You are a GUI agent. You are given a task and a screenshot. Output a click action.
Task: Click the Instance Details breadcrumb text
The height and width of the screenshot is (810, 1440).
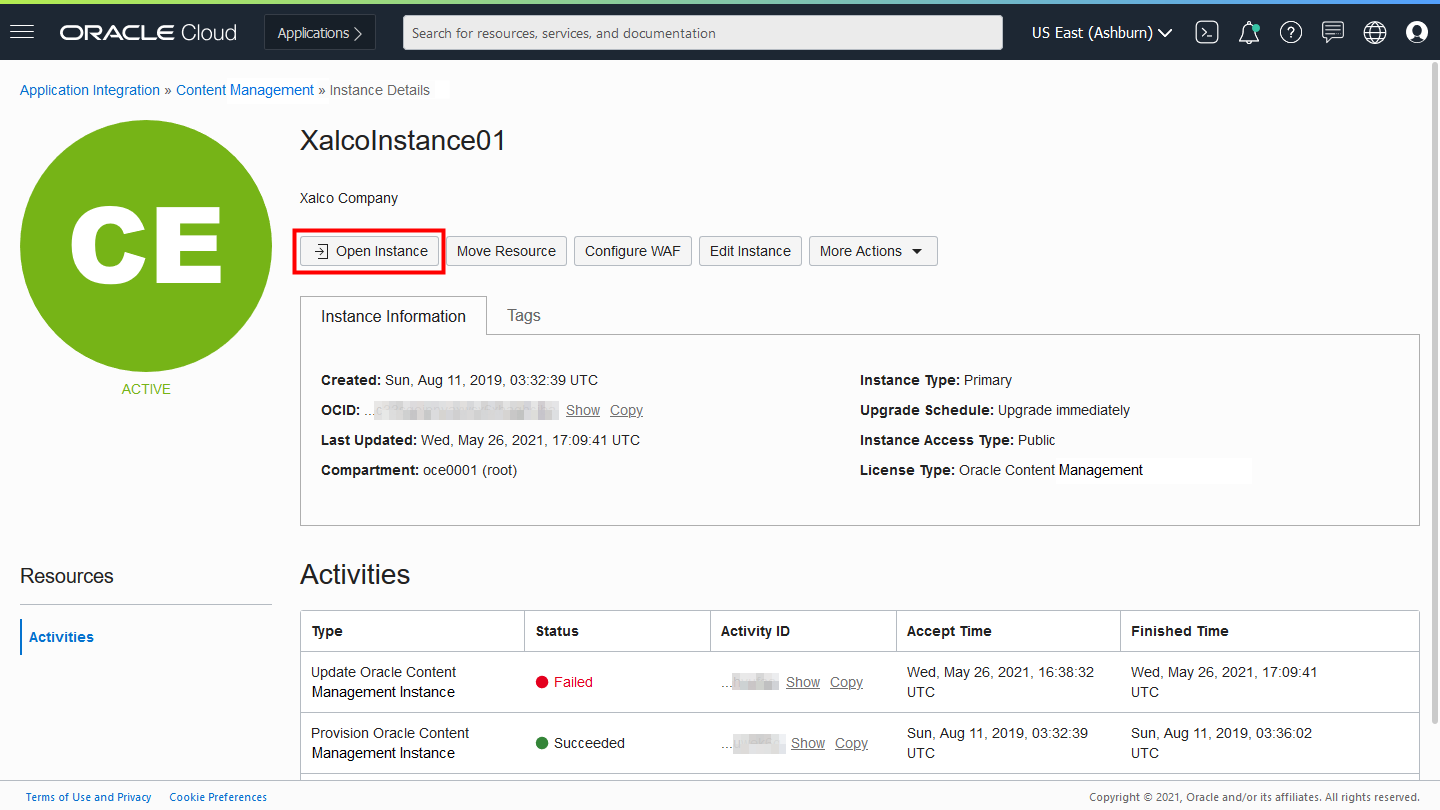380,90
